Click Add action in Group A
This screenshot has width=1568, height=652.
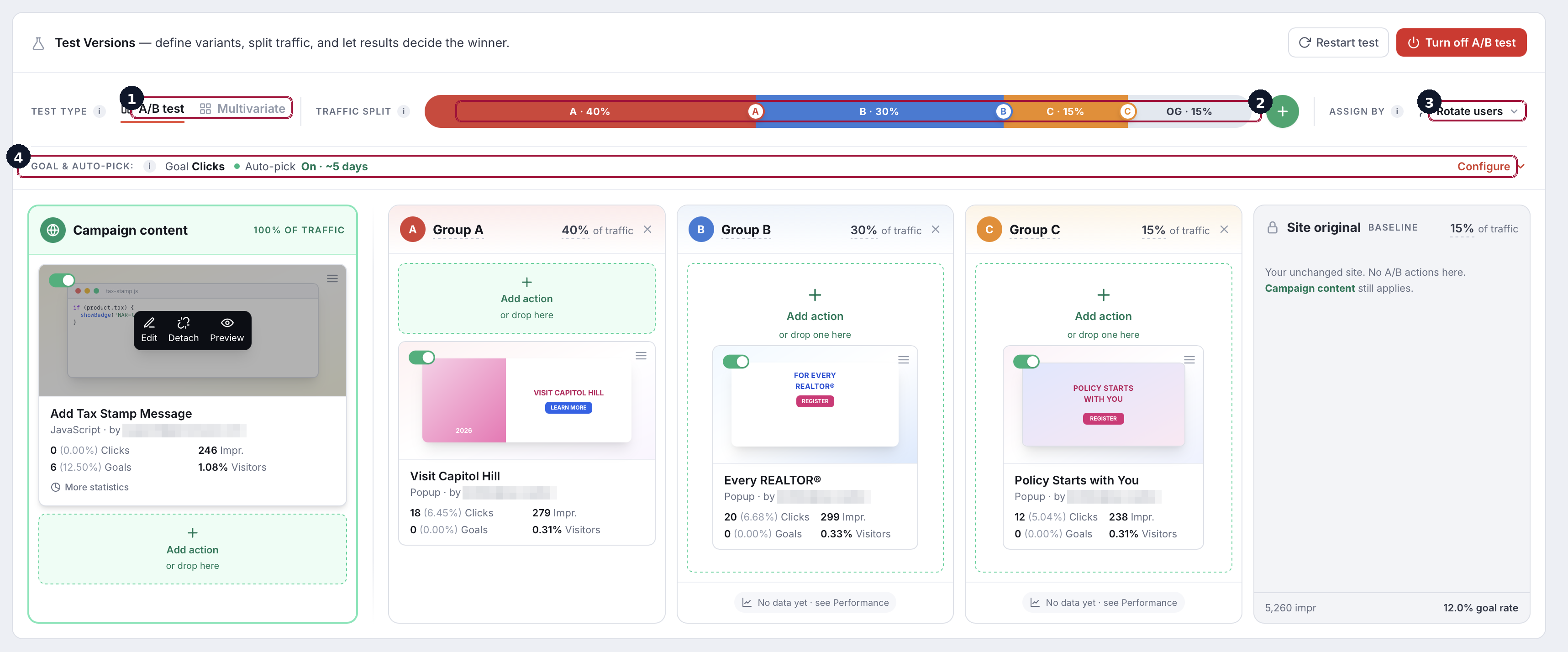pyautogui.click(x=526, y=298)
